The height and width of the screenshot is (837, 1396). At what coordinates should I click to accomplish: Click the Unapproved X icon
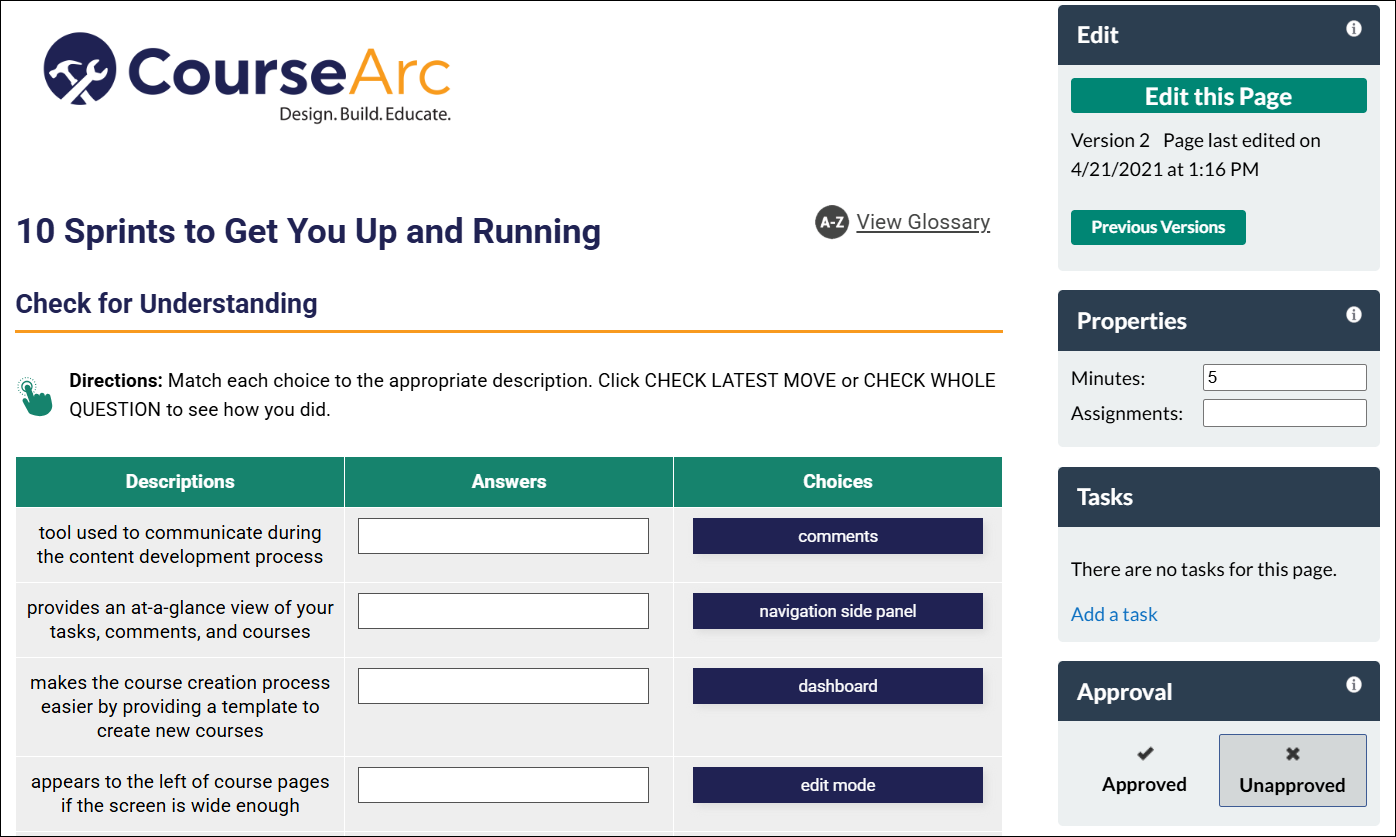point(1292,753)
